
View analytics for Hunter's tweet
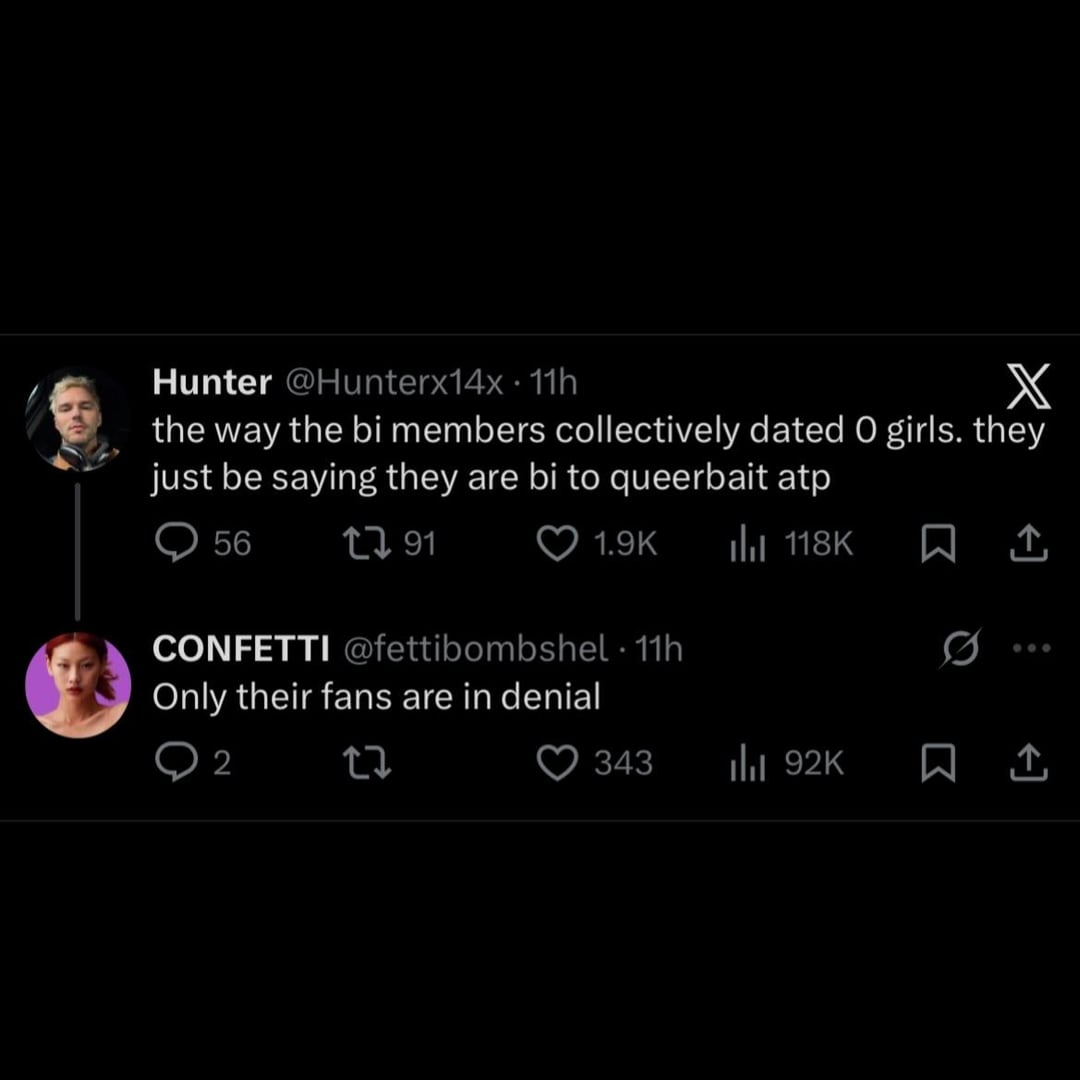point(746,543)
